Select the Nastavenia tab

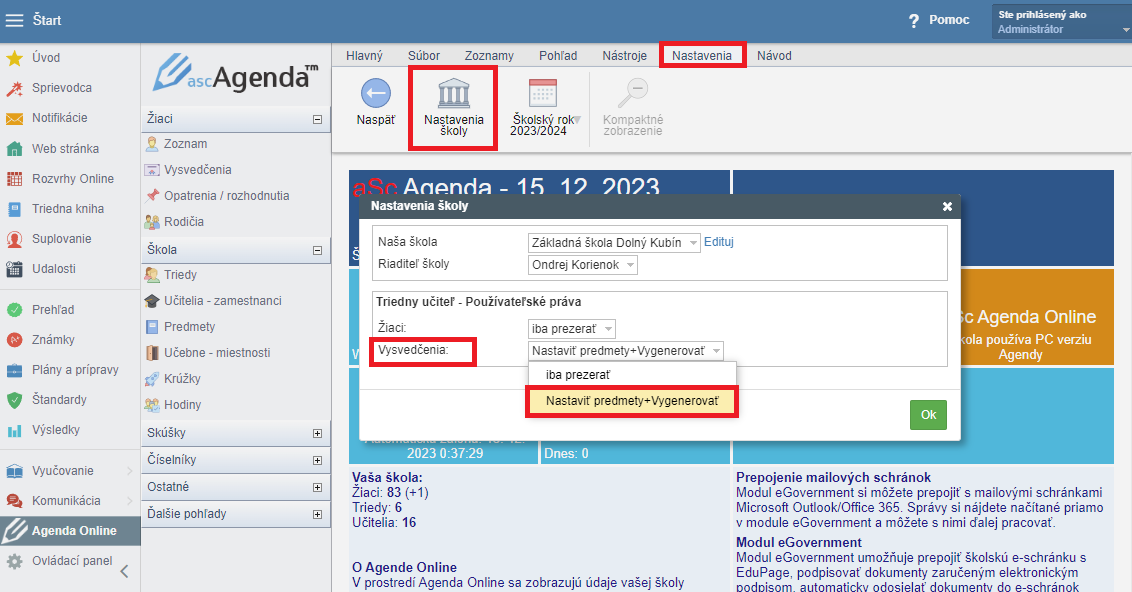coord(702,56)
